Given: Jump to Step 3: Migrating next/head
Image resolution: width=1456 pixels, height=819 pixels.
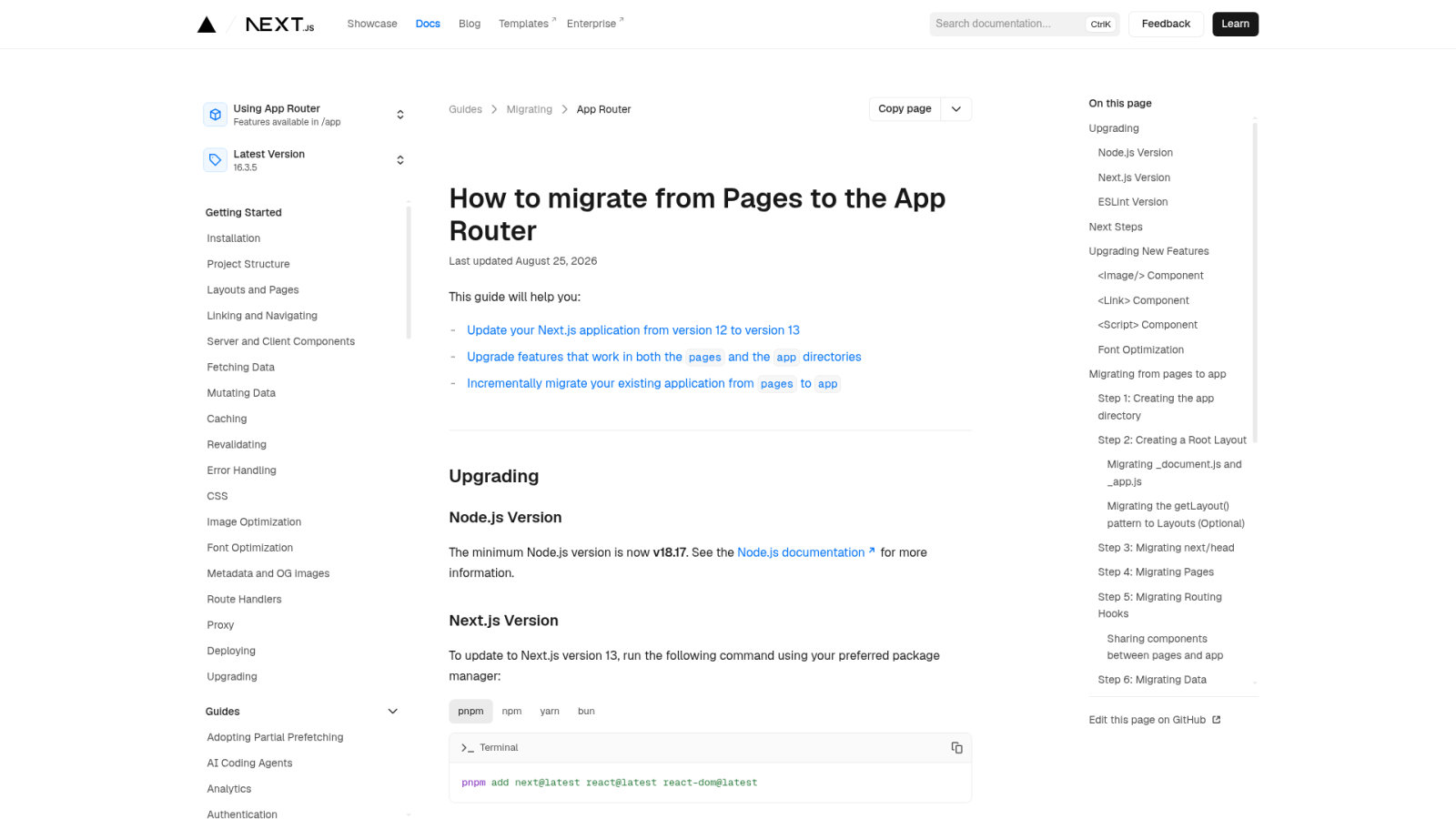Looking at the screenshot, I should [x=1166, y=548].
